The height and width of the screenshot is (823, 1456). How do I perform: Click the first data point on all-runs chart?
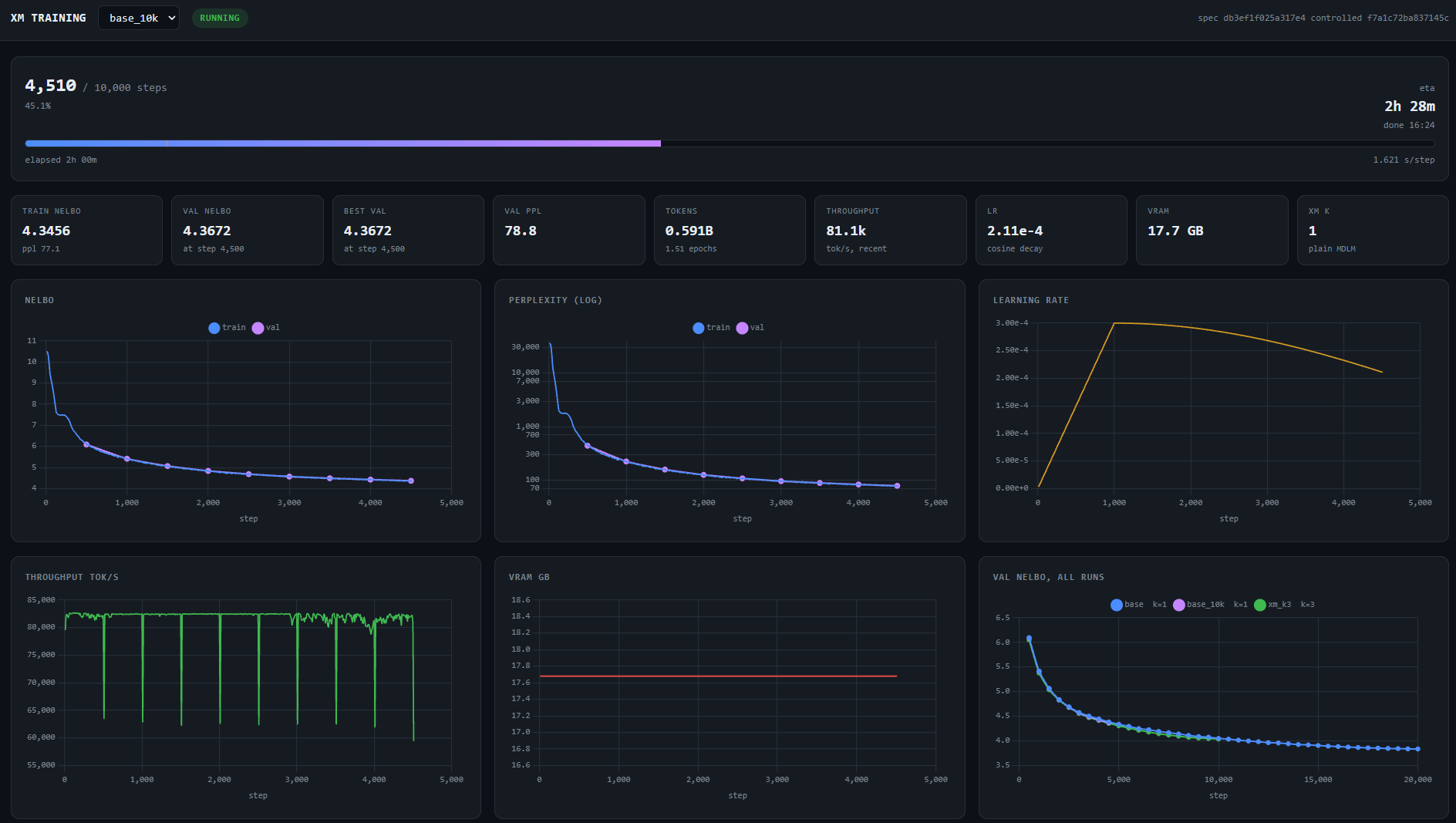1029,639
